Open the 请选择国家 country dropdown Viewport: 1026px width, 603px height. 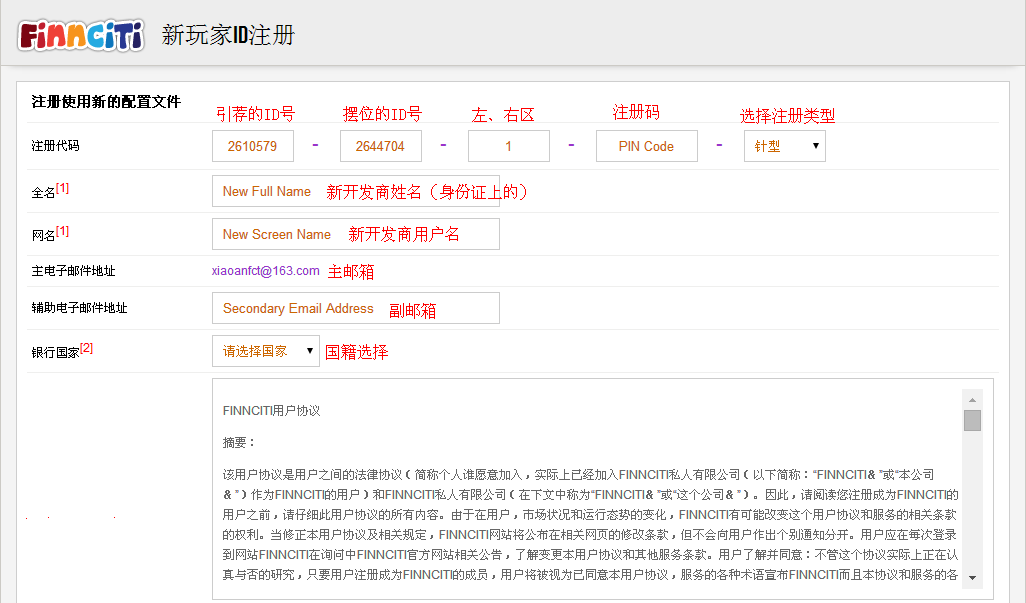tap(266, 351)
